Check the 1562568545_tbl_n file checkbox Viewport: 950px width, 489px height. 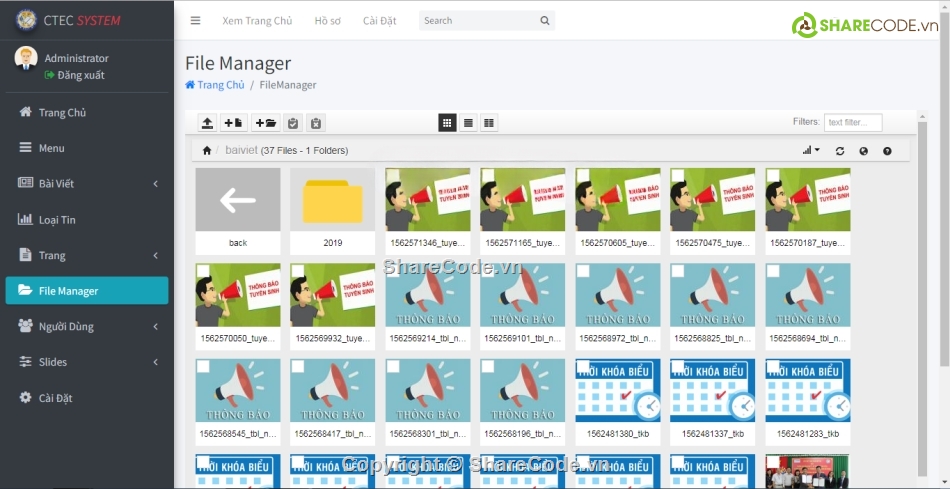(x=203, y=366)
